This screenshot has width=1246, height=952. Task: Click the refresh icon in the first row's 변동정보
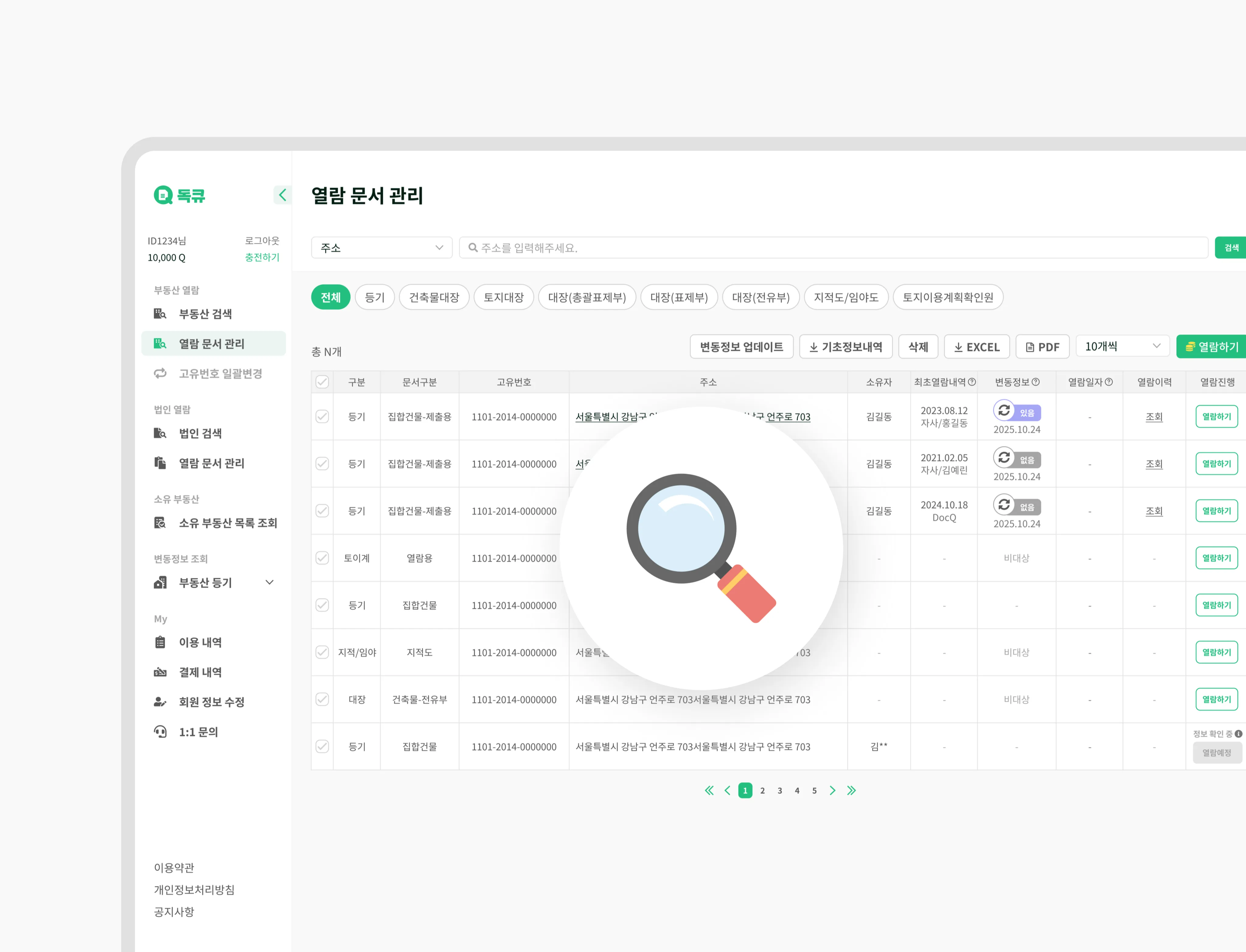pos(1004,410)
